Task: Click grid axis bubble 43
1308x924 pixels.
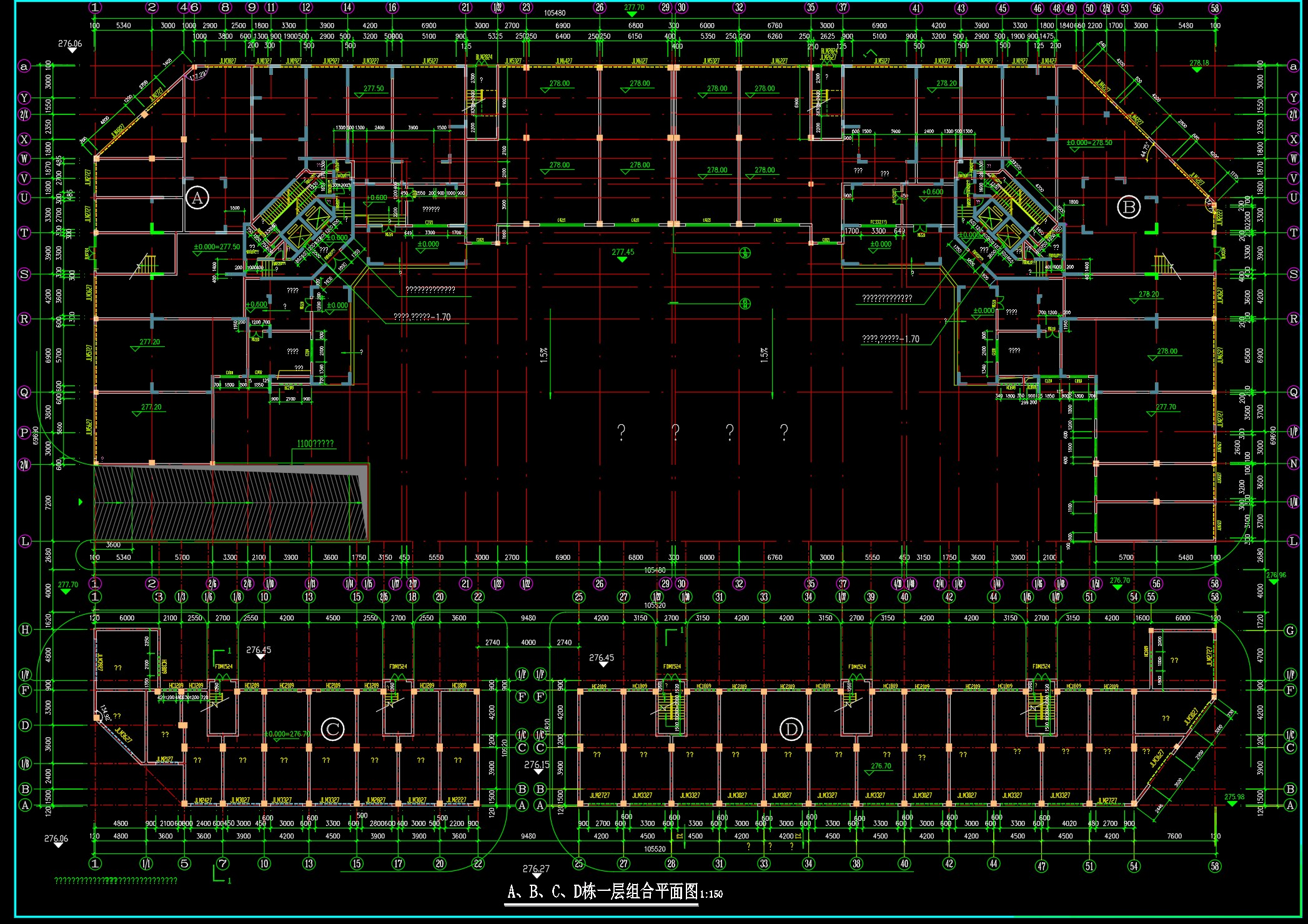Action: click(961, 8)
